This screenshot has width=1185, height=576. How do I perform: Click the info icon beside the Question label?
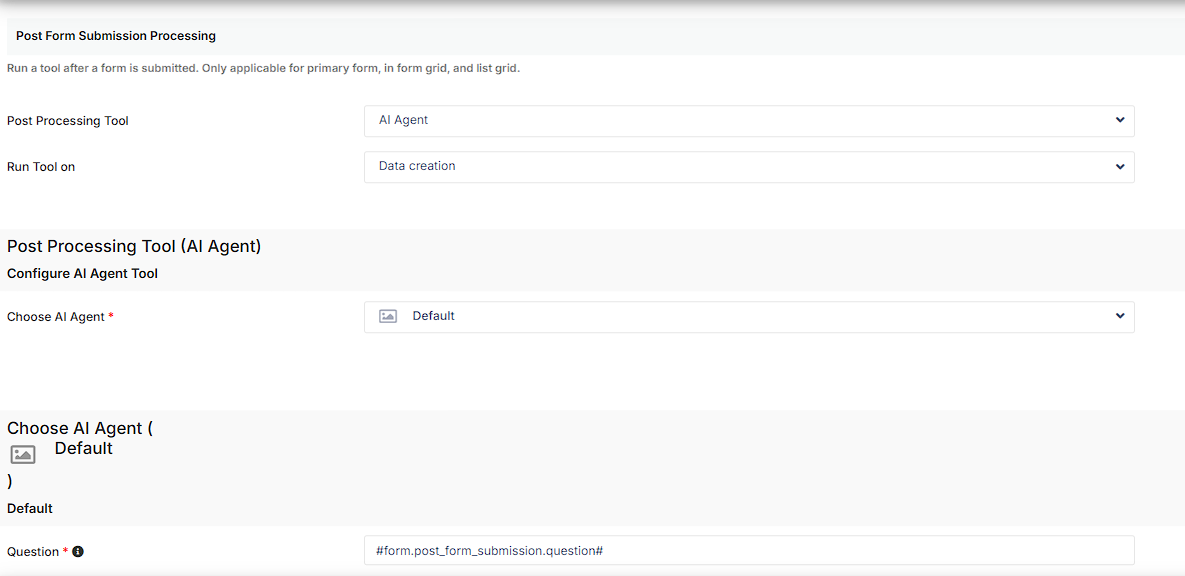(78, 551)
